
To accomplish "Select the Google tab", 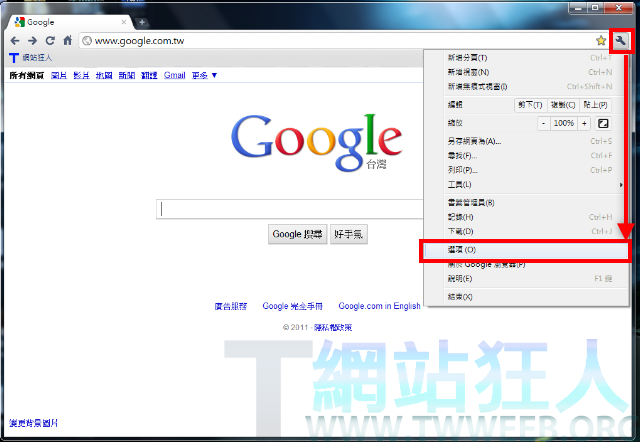I will (x=69, y=22).
